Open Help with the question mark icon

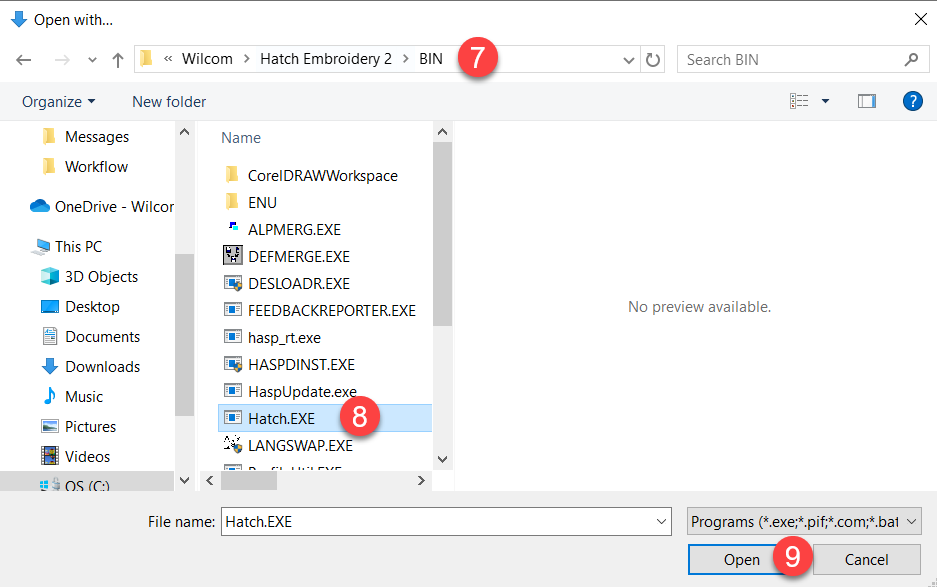912,102
